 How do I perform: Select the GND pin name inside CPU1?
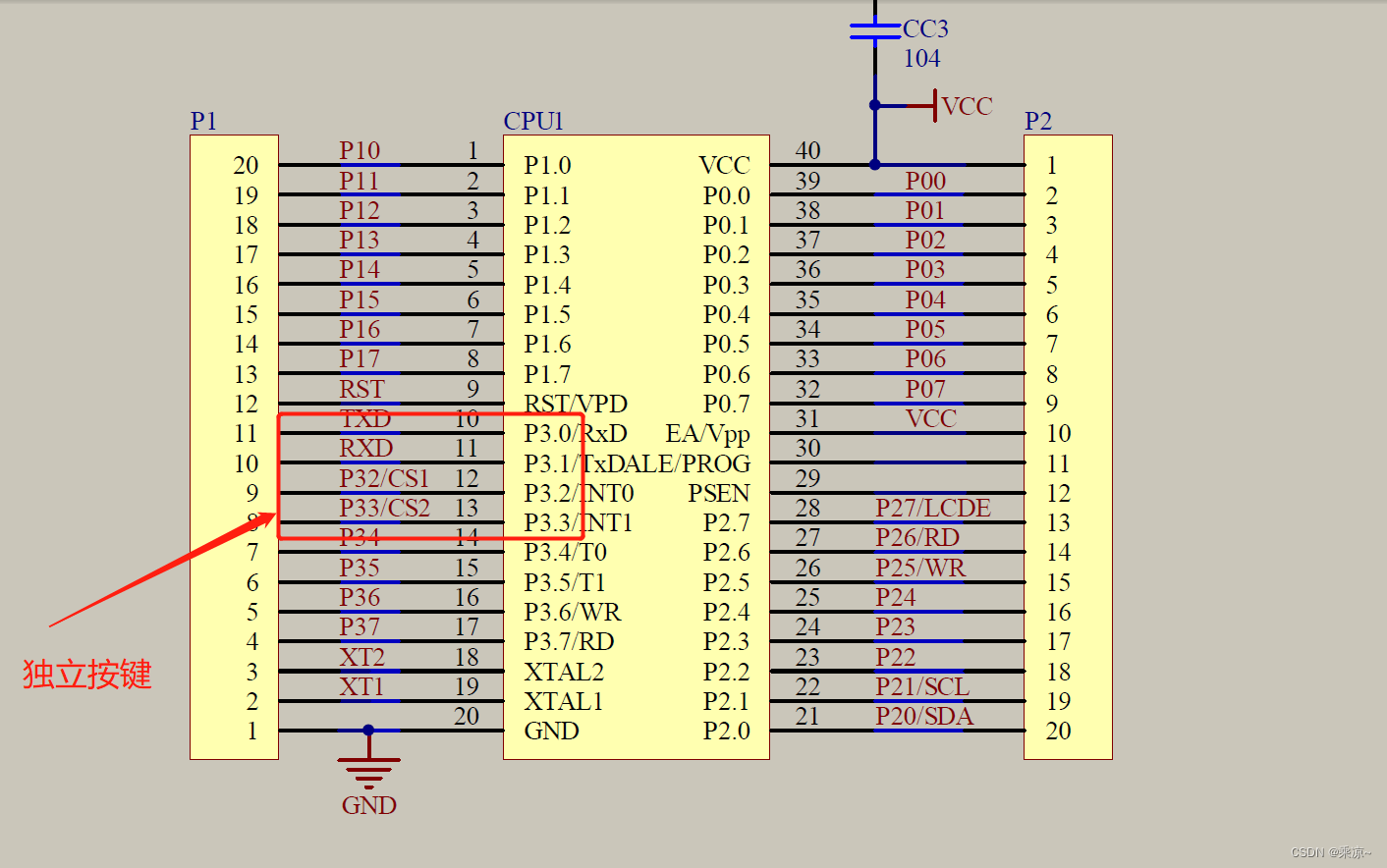[x=551, y=731]
